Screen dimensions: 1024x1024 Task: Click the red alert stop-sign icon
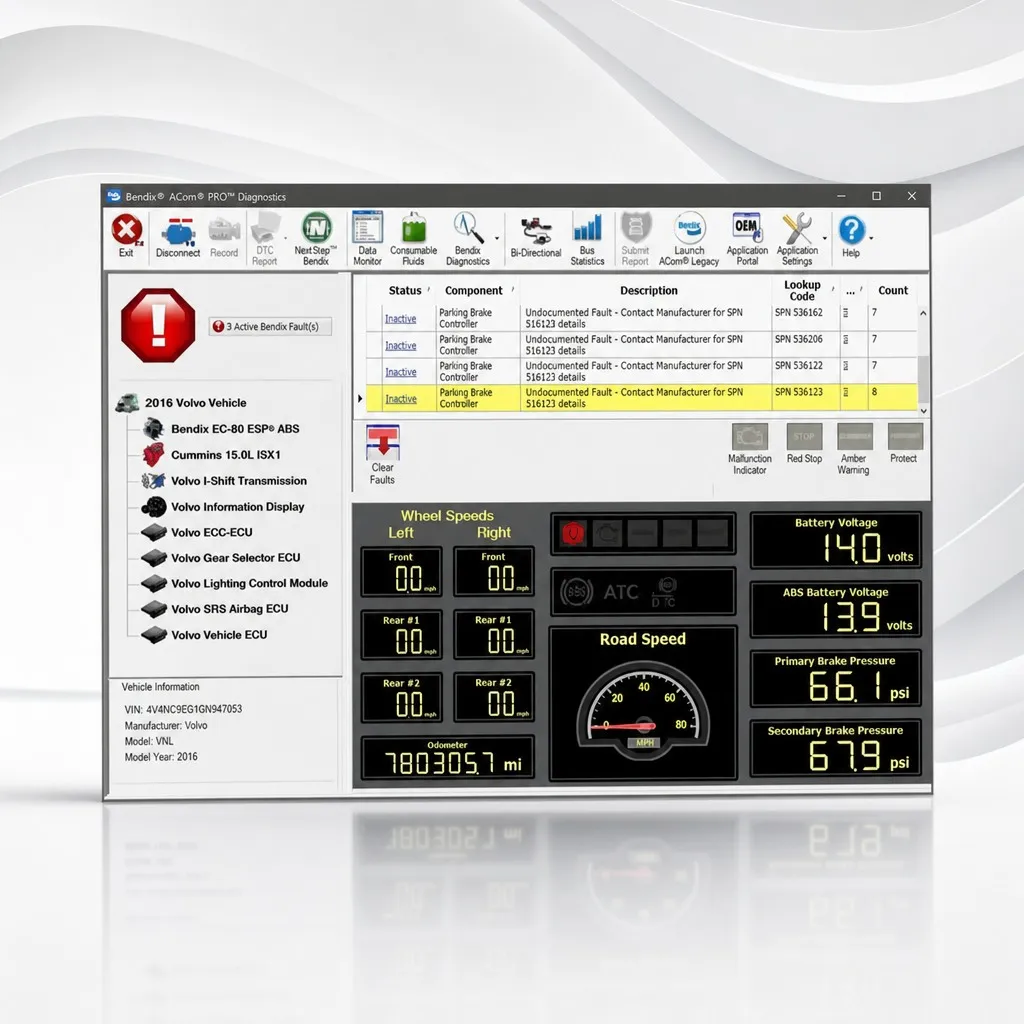coord(158,325)
